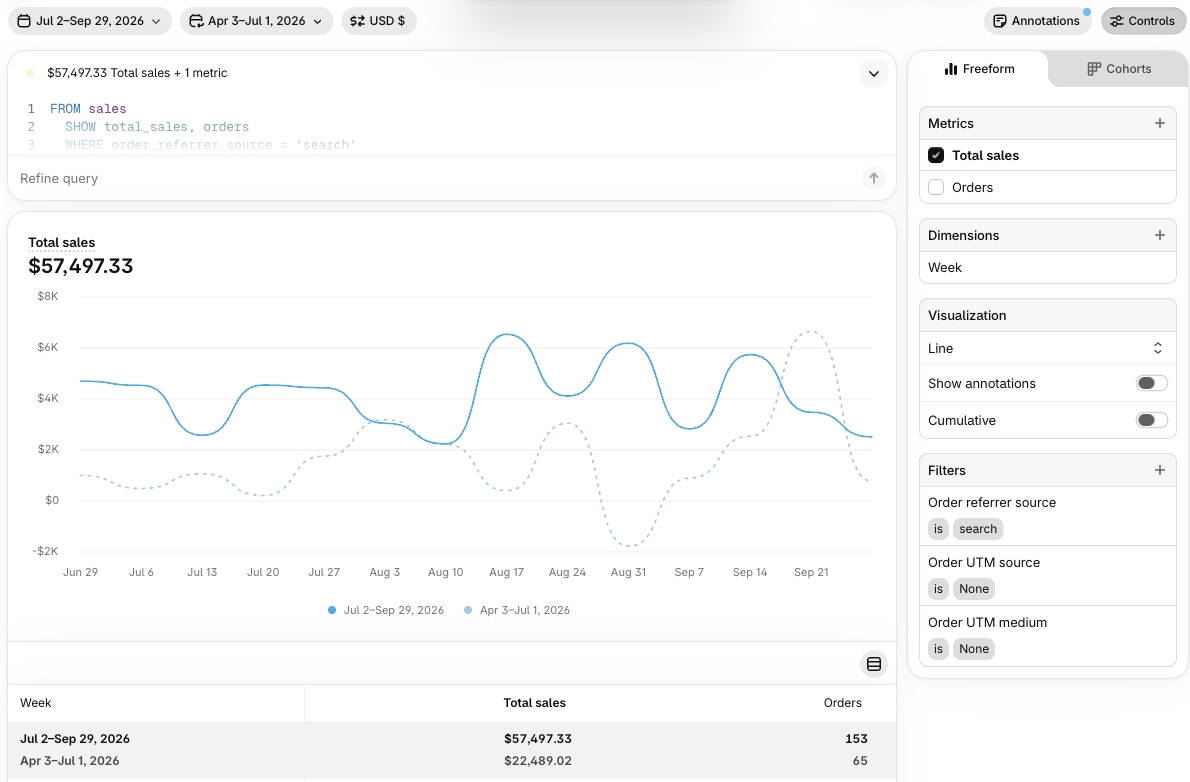Sort by the Week column header
The width and height of the screenshot is (1190, 782).
[x=36, y=703]
